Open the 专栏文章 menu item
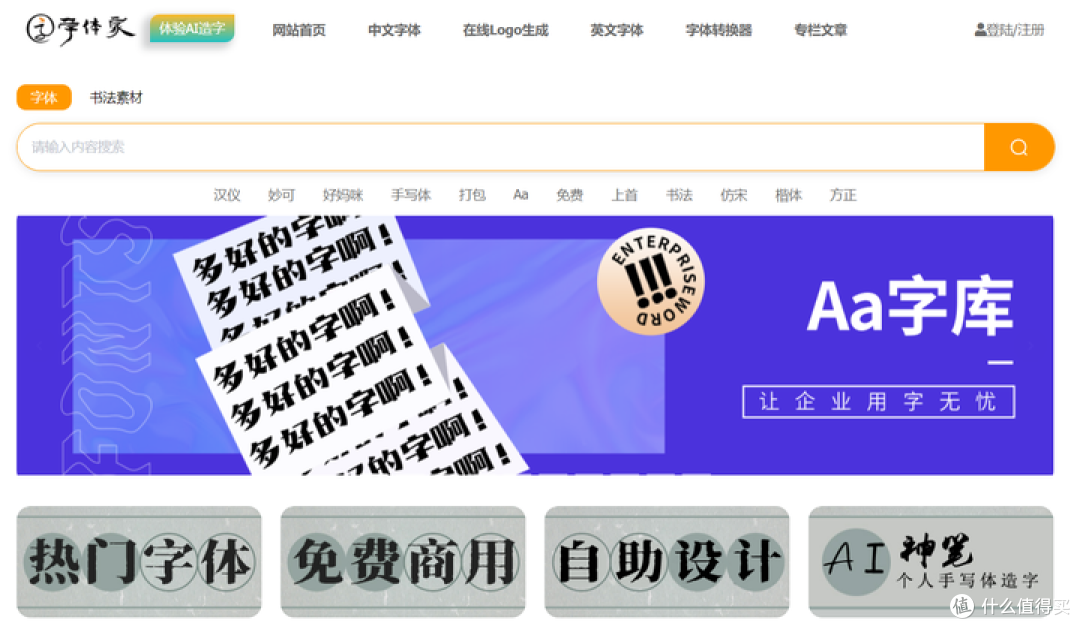1080x629 pixels. click(x=820, y=30)
